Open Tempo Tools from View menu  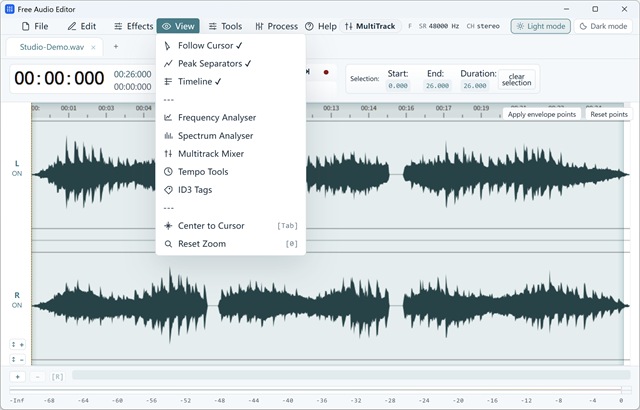point(231,171)
